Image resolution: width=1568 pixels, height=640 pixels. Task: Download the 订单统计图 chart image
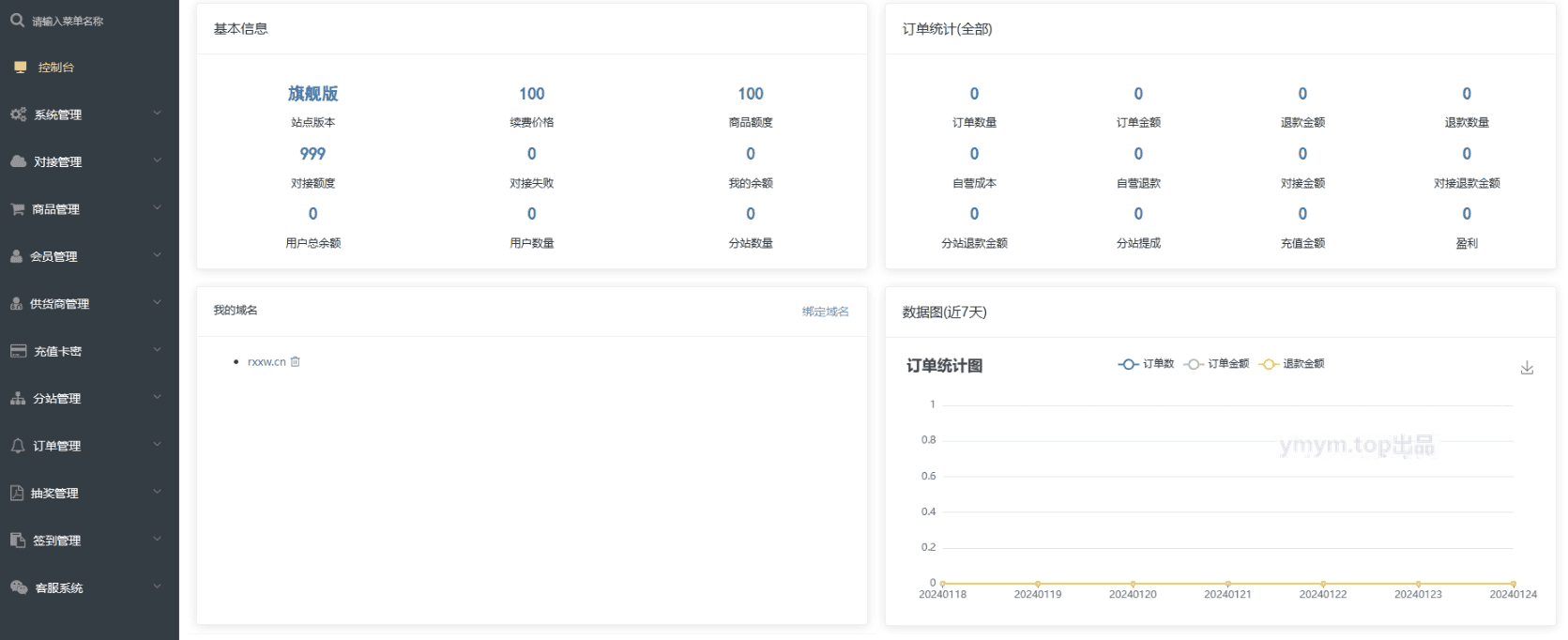[1527, 368]
